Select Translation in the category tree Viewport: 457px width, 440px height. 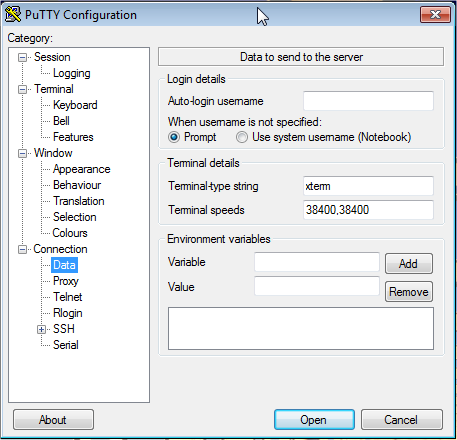pyautogui.click(x=79, y=201)
